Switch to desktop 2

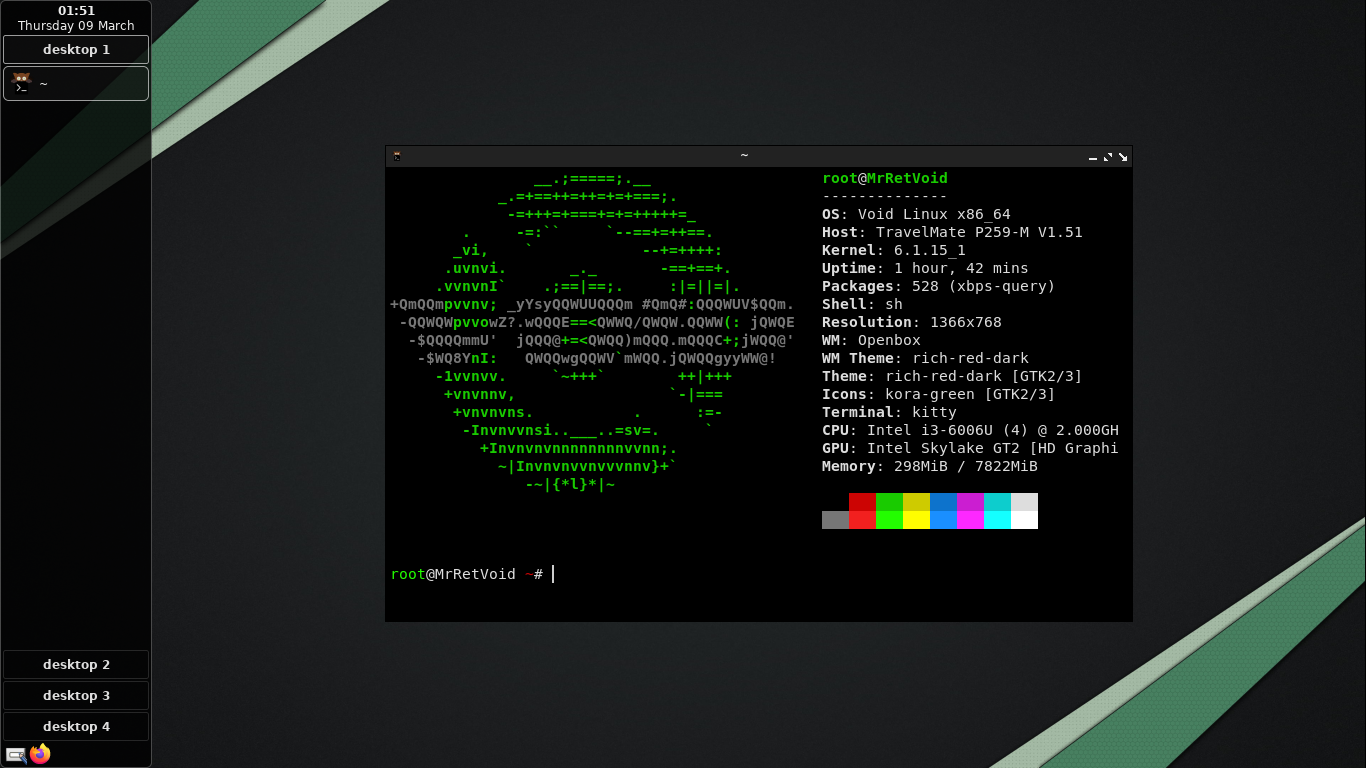point(75,664)
